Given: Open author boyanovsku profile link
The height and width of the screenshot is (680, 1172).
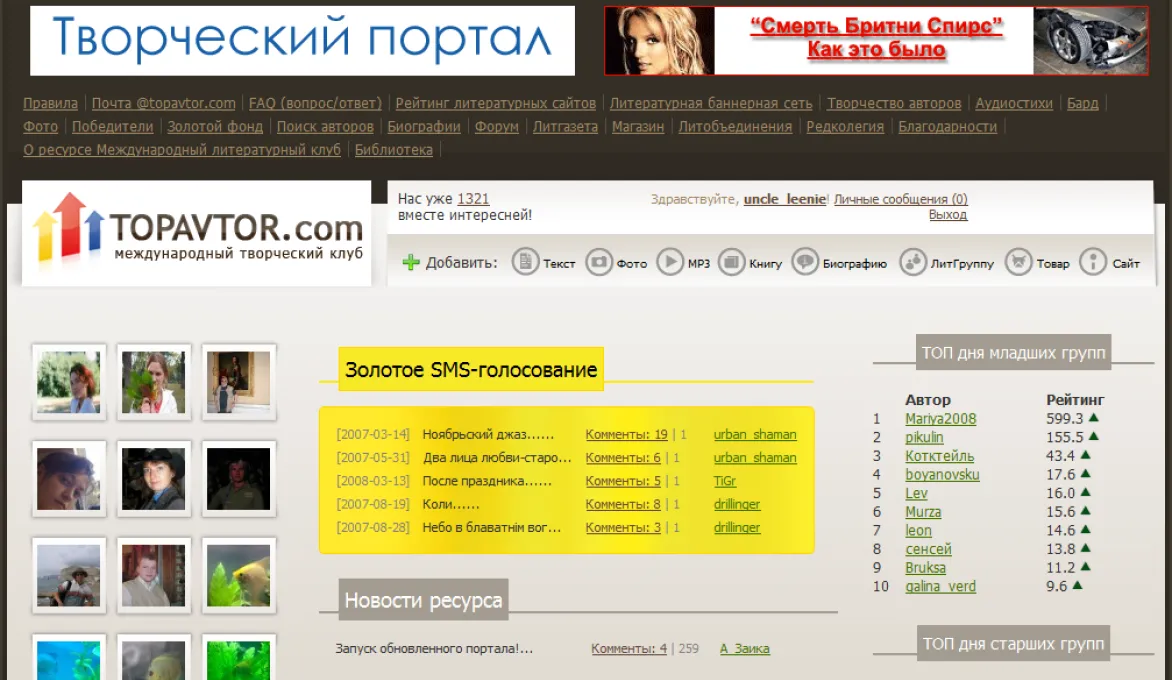Looking at the screenshot, I should [x=942, y=475].
